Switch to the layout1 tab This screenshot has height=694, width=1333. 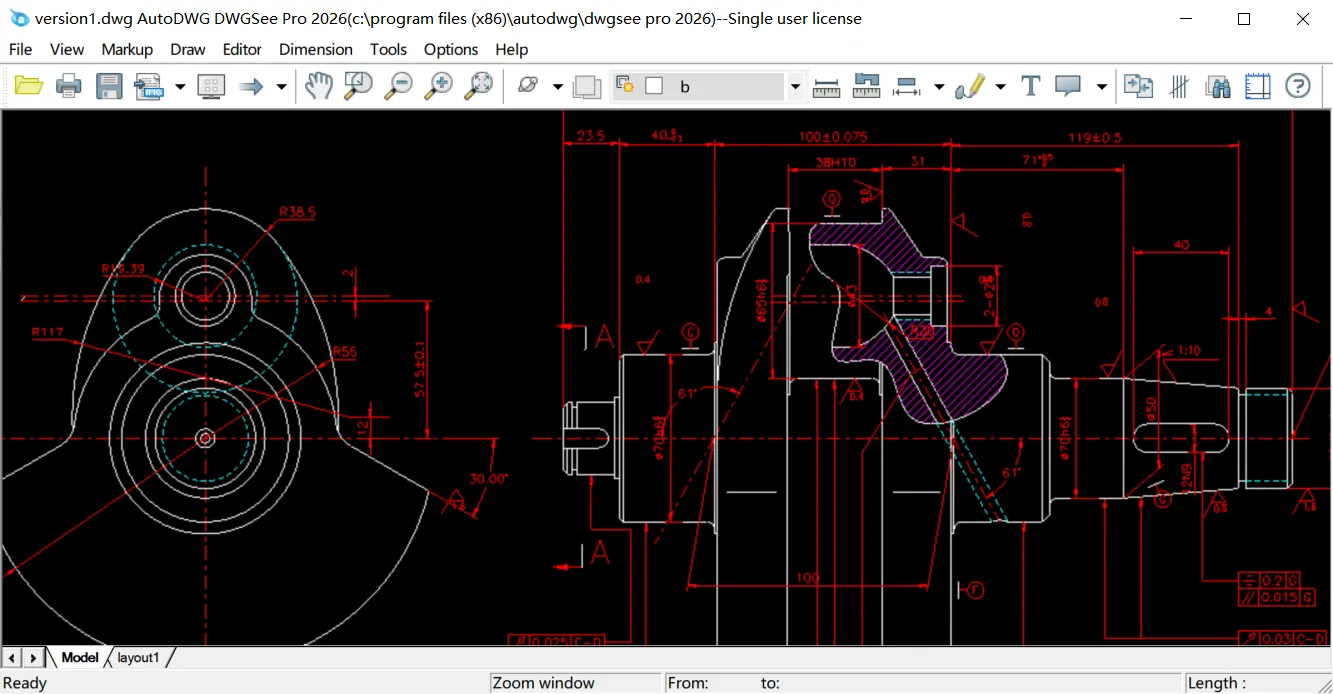click(139, 657)
